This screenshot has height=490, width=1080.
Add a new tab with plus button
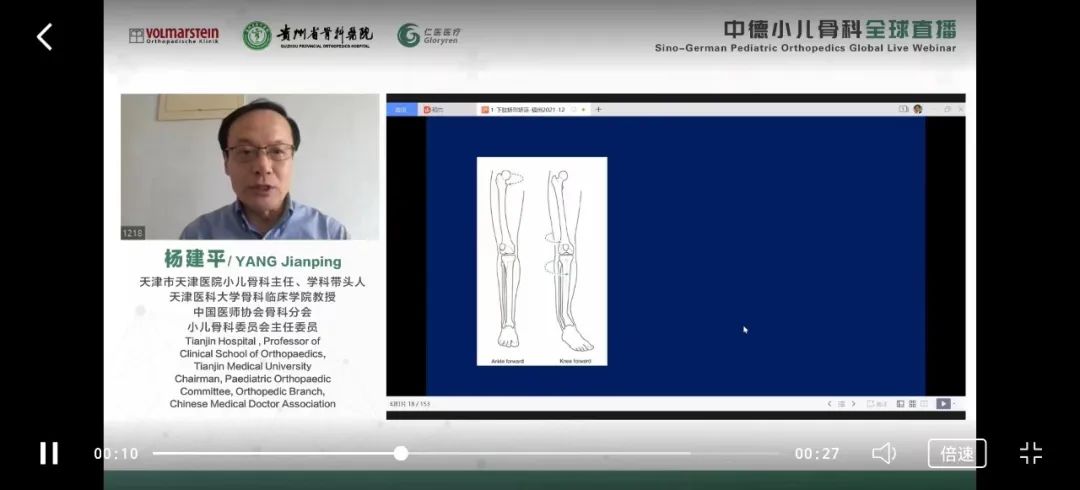click(x=599, y=109)
